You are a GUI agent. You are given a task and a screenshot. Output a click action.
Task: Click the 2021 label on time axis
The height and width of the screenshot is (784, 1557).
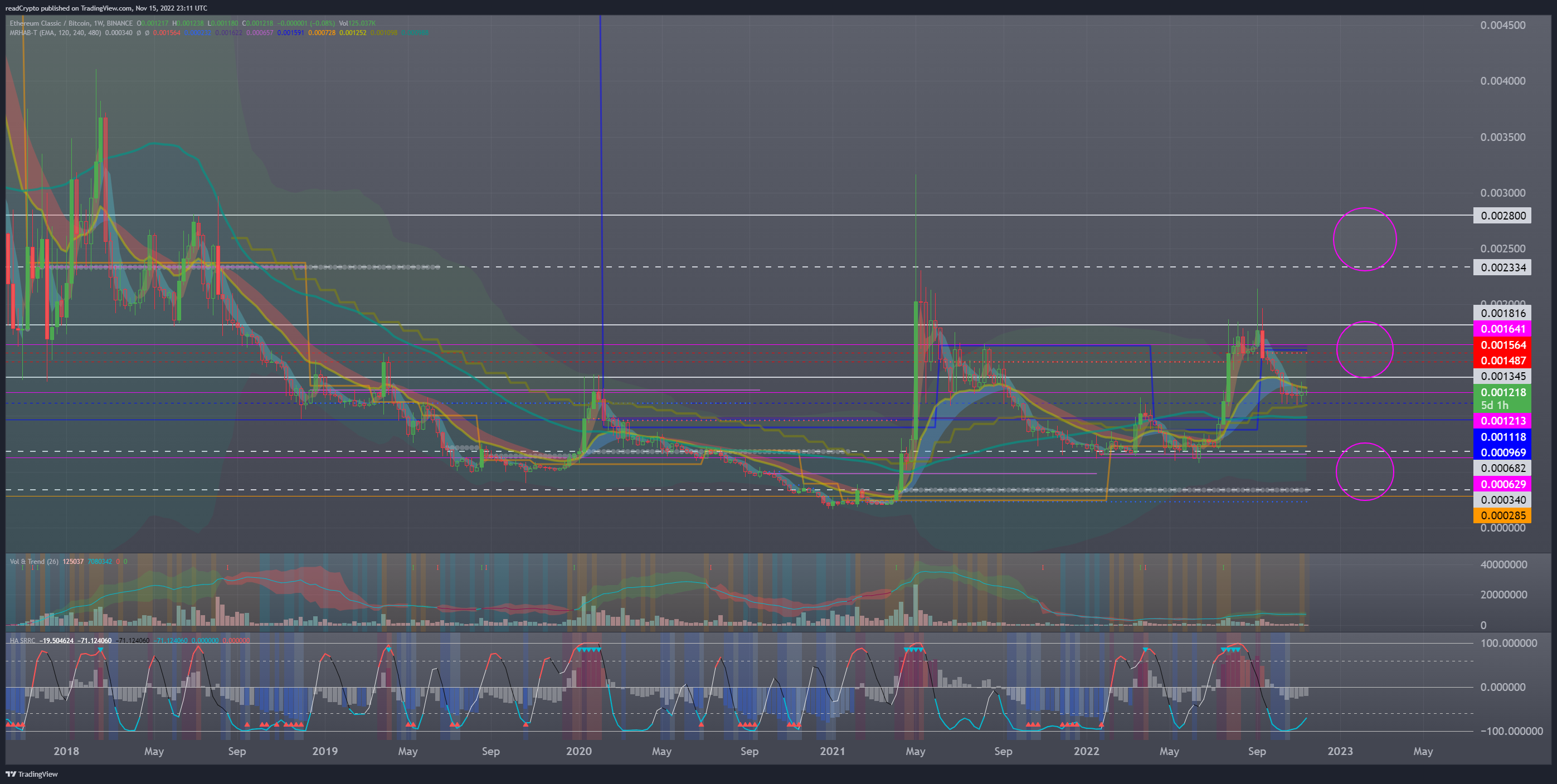click(x=833, y=751)
